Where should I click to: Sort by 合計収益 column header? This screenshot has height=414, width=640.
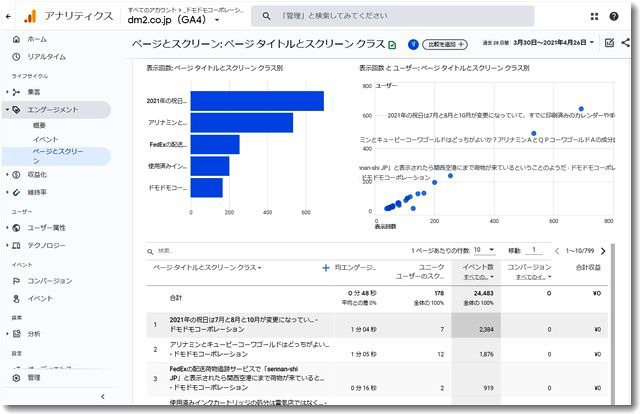(x=588, y=268)
